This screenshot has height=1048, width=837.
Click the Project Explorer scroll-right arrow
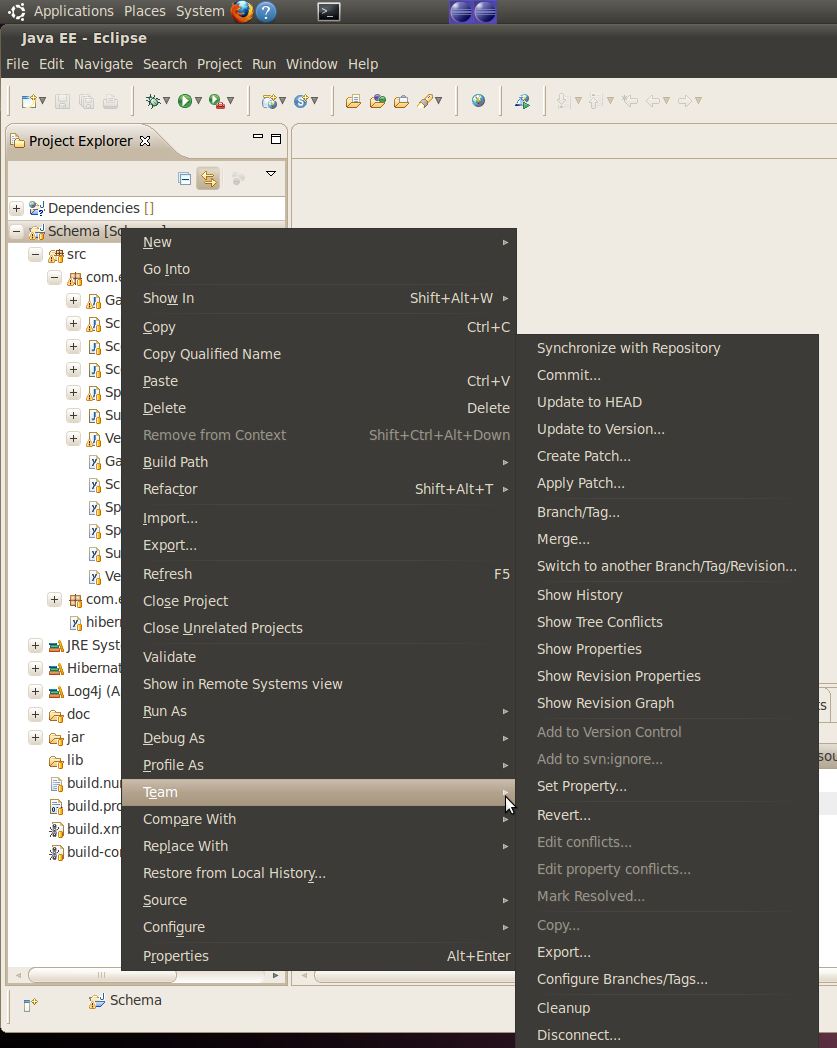[275, 976]
